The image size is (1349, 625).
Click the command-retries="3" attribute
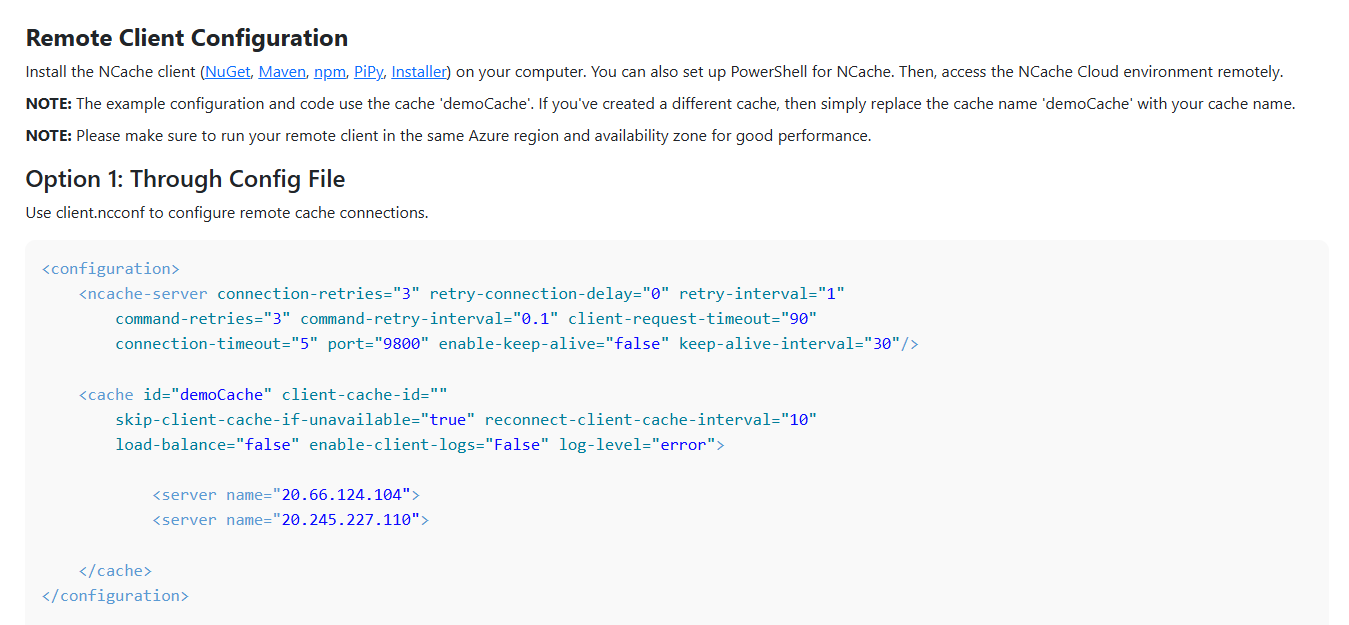pyautogui.click(x=203, y=318)
